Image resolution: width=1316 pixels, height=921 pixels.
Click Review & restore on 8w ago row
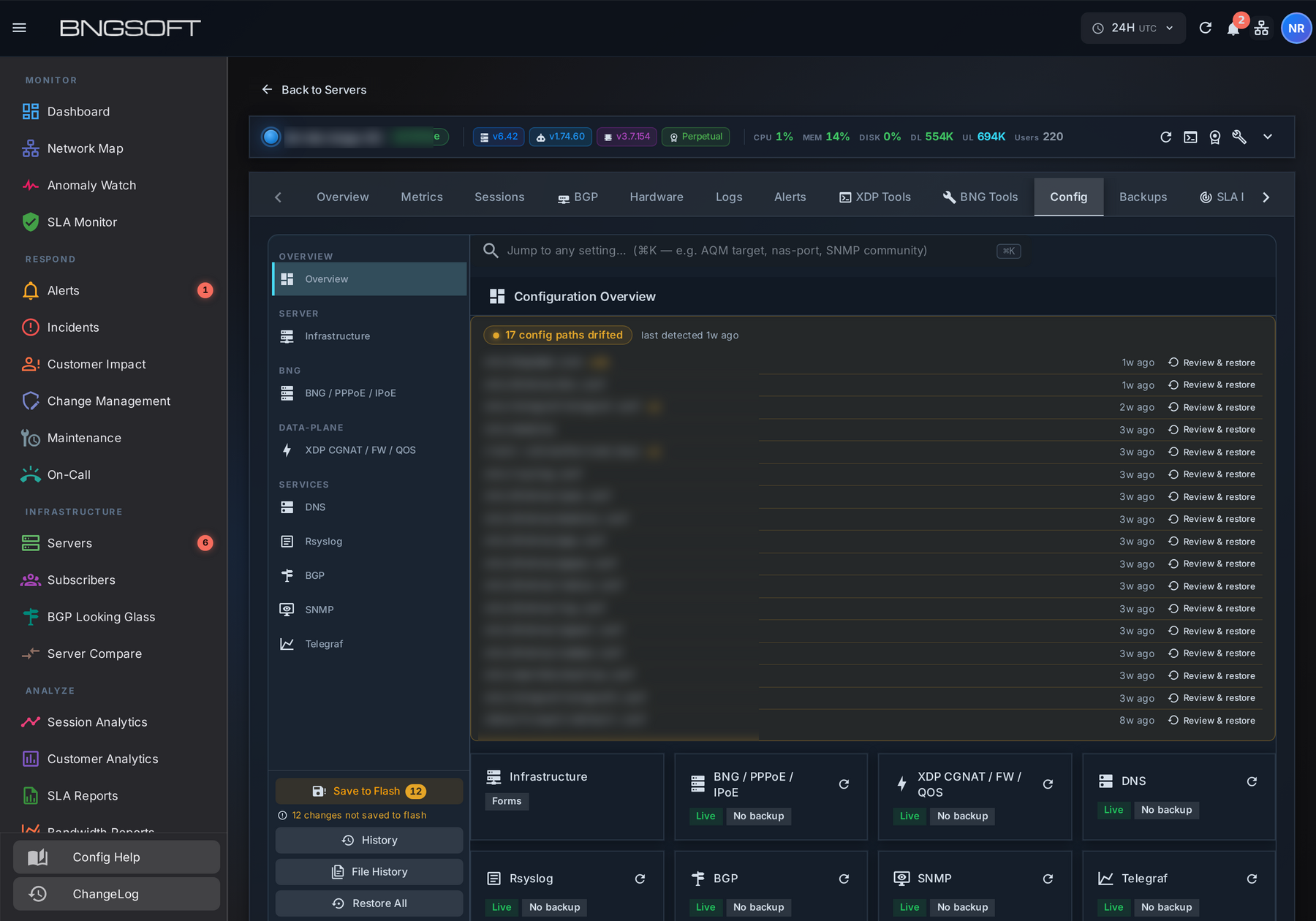[x=1211, y=721]
